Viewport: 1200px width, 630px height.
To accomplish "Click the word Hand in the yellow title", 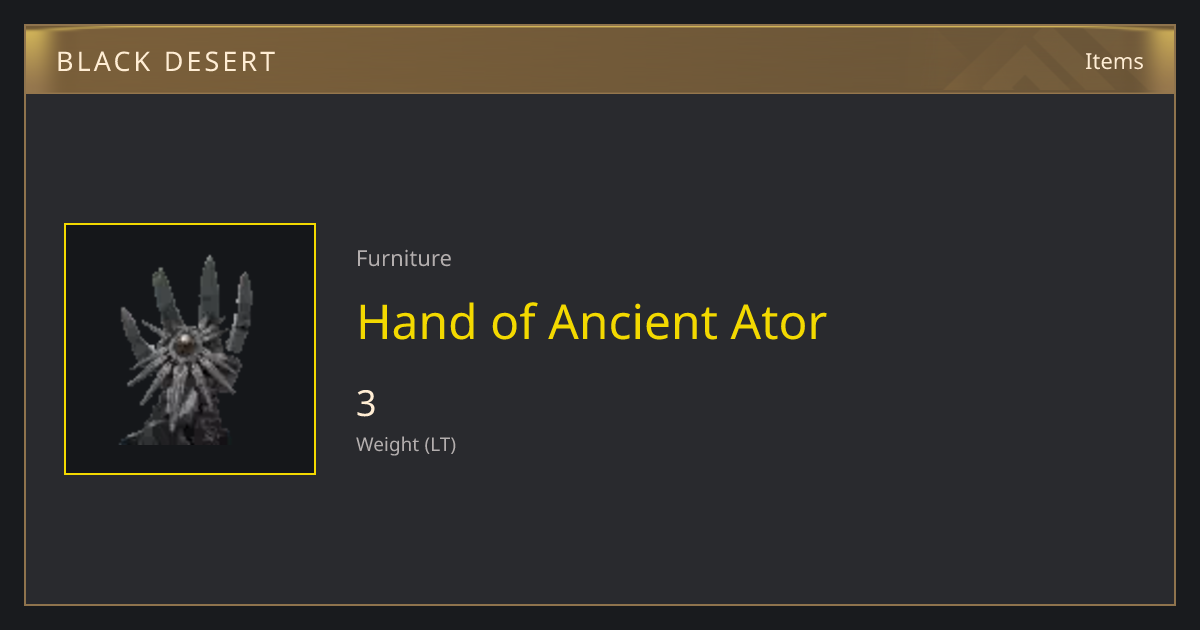I will click(x=417, y=322).
